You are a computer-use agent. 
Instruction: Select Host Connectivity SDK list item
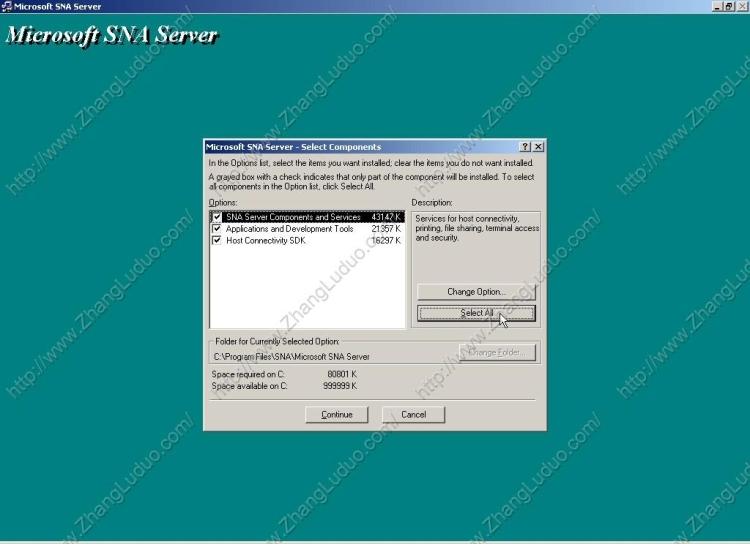(308, 240)
